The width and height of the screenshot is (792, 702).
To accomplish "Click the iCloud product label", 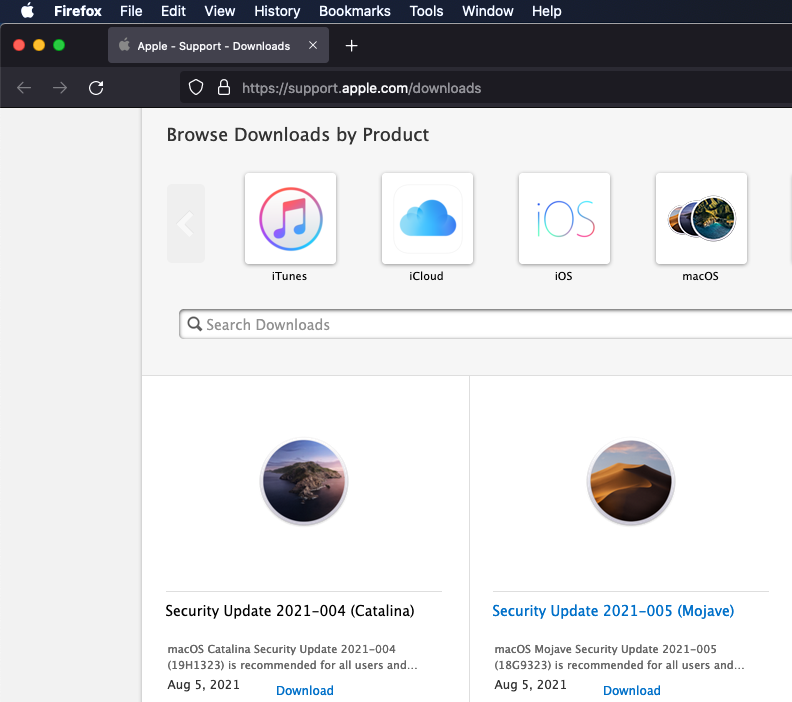I will [426, 276].
